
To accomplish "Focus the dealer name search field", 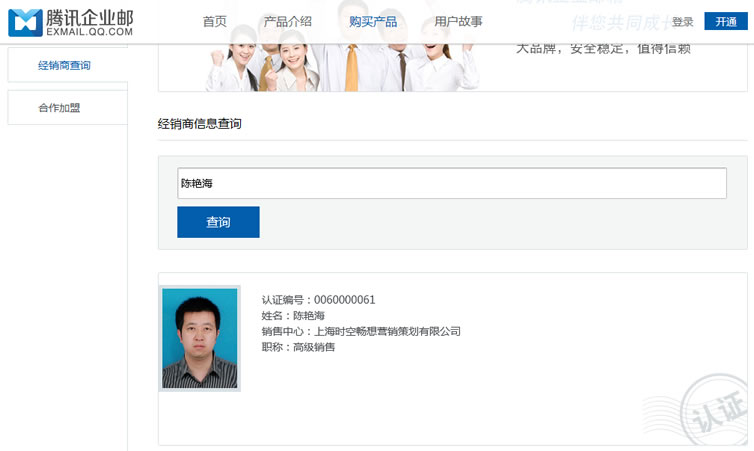I will 452,183.
